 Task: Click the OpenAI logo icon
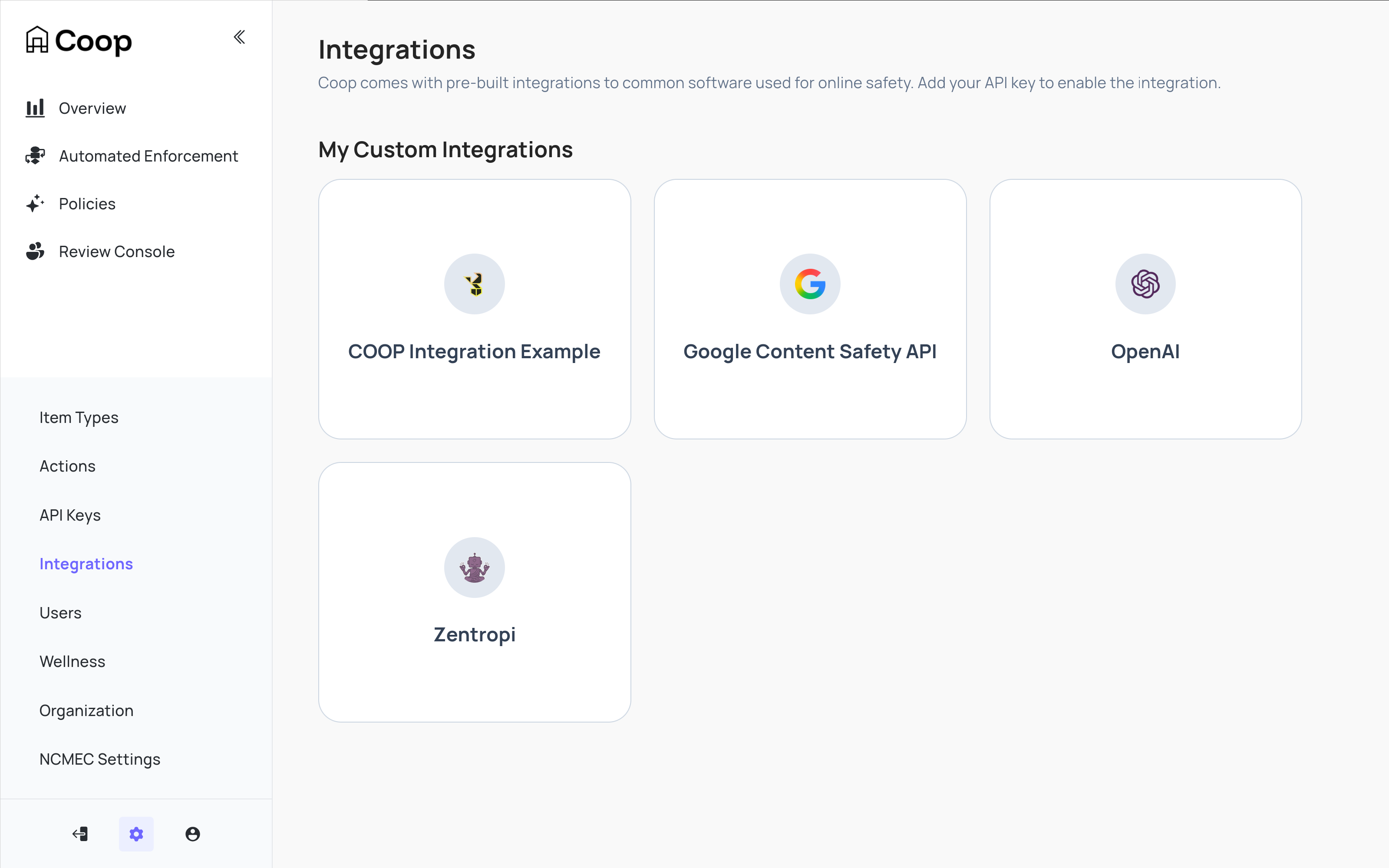click(x=1145, y=284)
